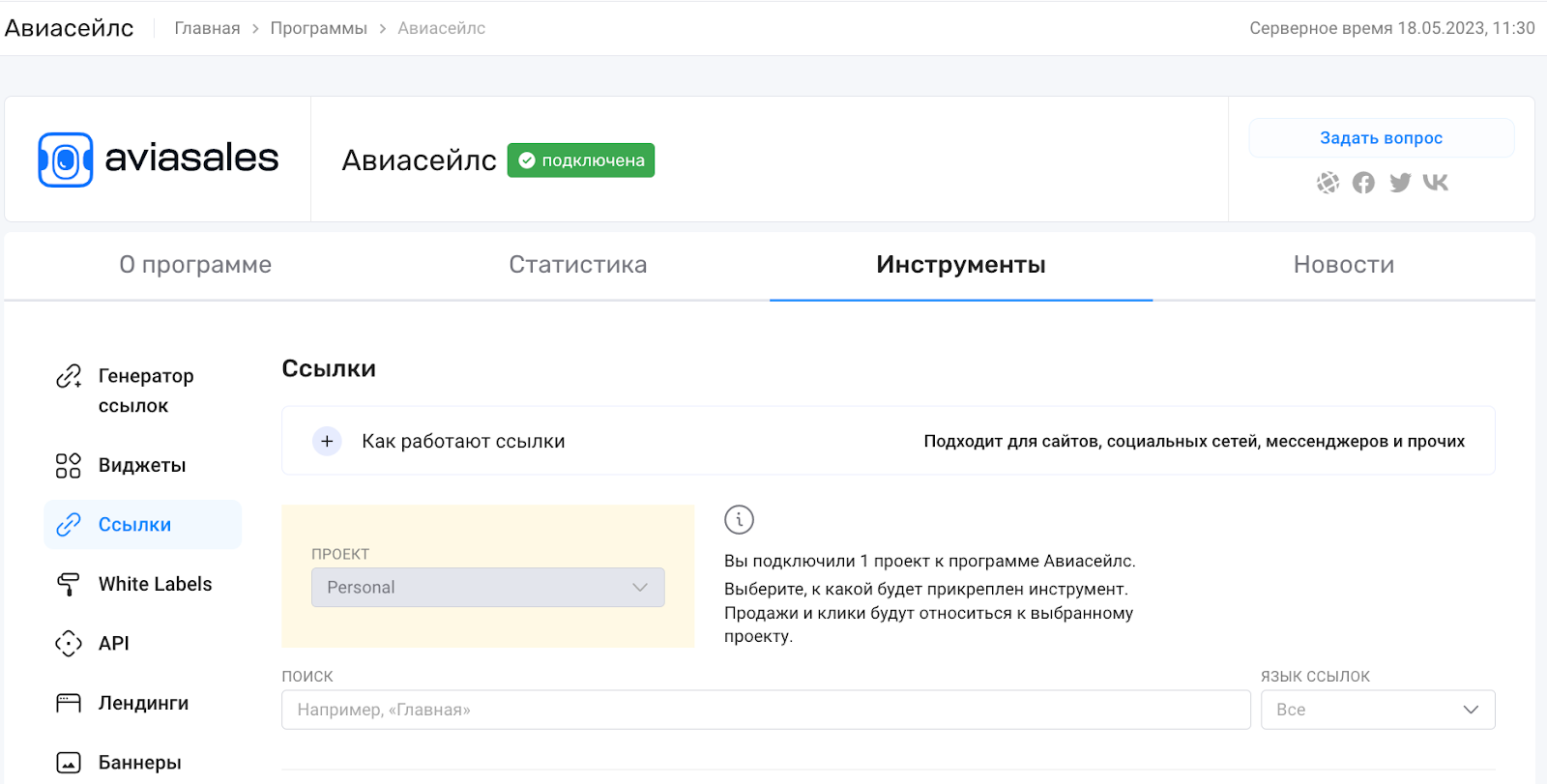1547x784 pixels.
Task: Click the search field with placeholder Например, «Главная»
Action: [766, 710]
